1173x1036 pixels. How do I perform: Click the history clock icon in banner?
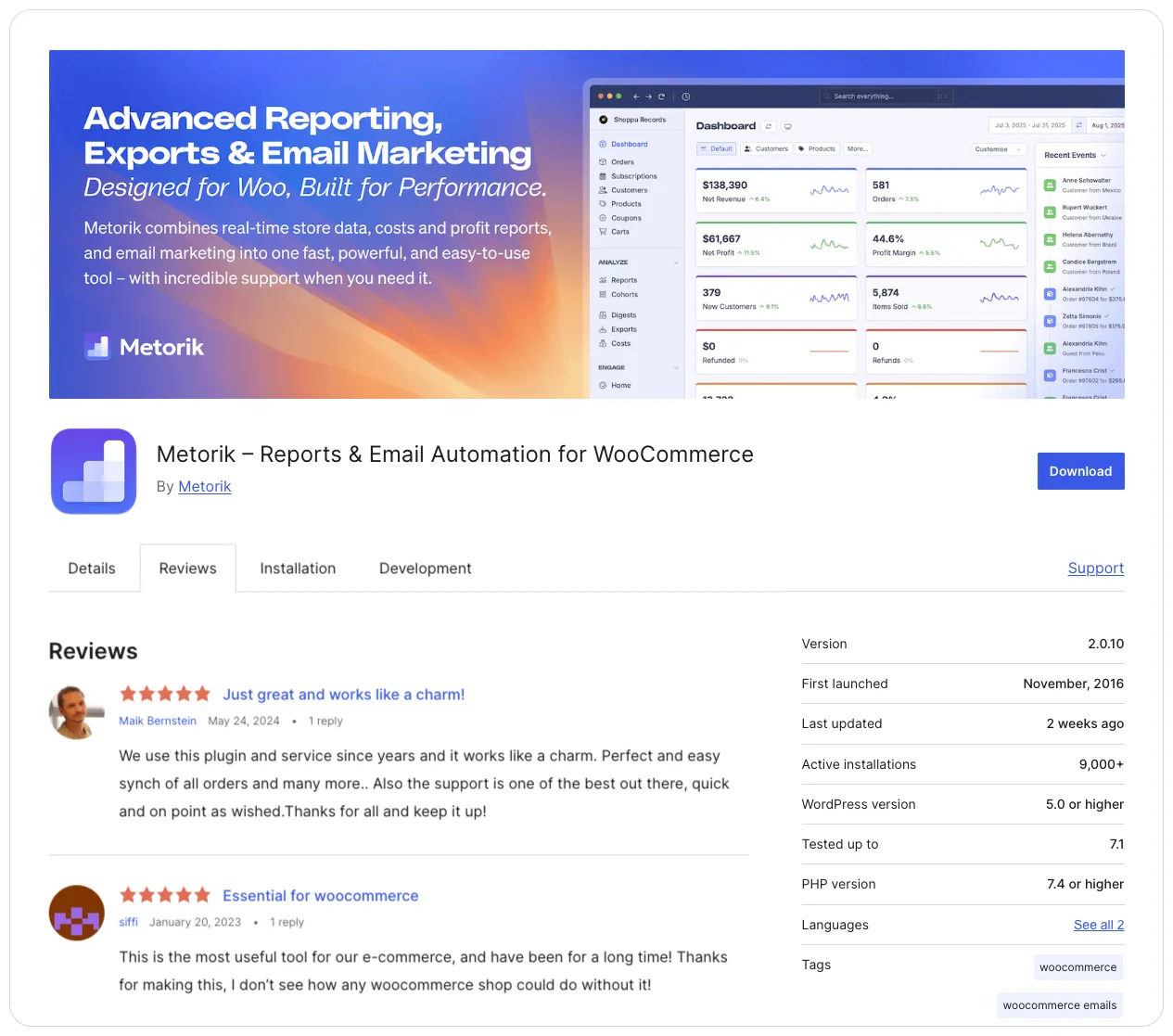coord(686,96)
